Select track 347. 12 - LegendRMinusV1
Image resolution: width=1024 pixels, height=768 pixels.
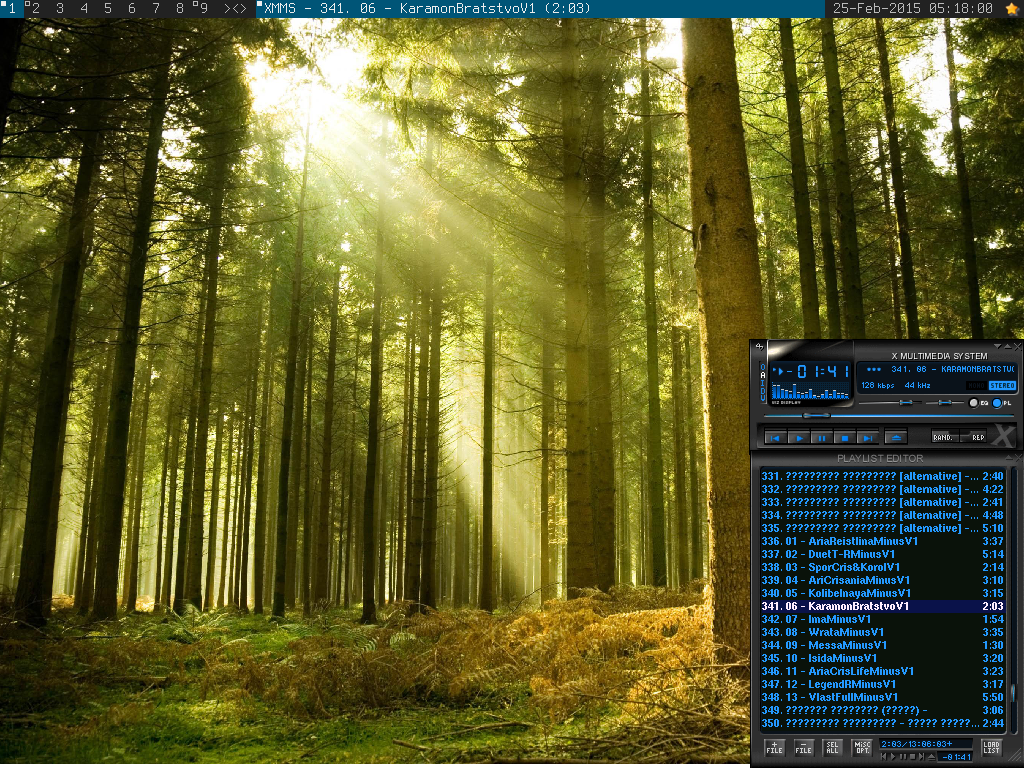click(x=882, y=684)
